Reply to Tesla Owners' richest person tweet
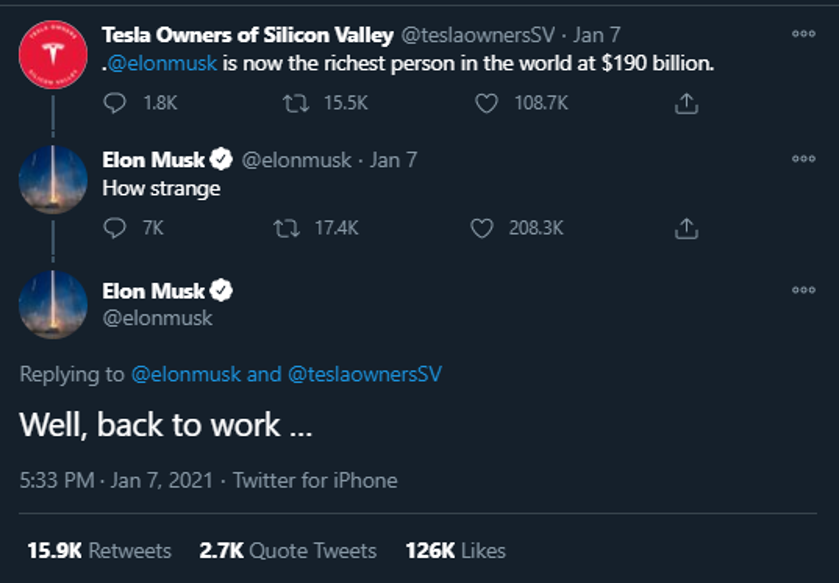This screenshot has height=583, width=839. (116, 103)
